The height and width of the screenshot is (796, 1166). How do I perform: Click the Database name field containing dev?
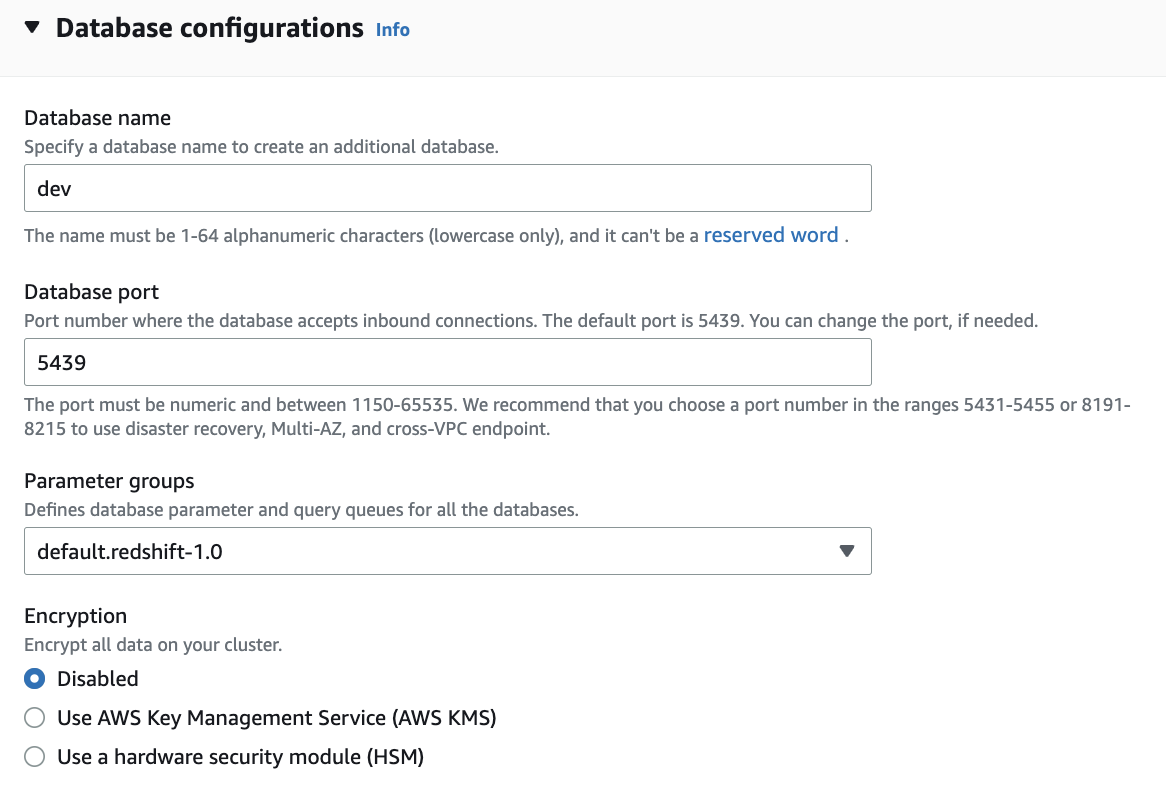(447, 188)
